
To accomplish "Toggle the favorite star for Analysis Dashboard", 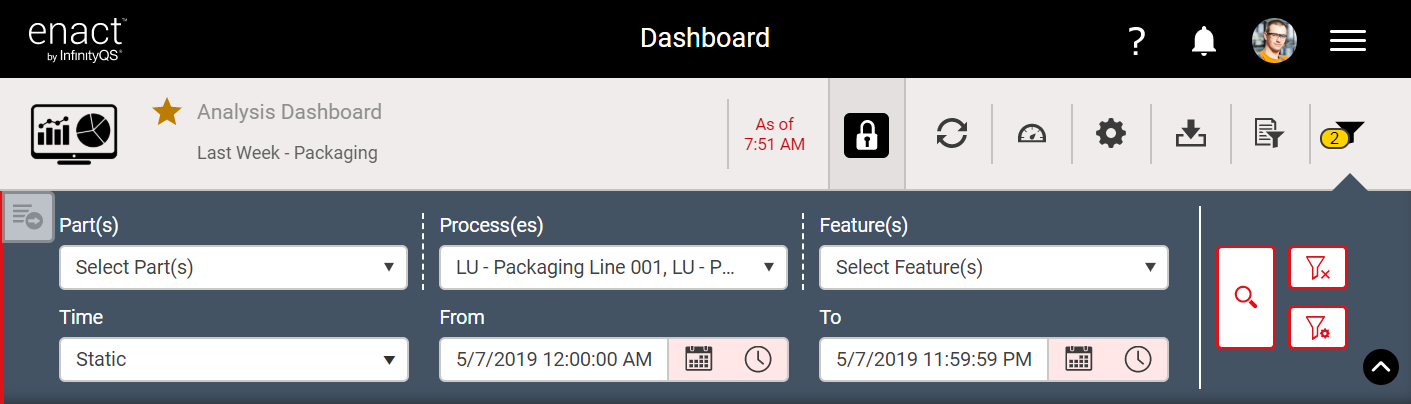I will 166,112.
